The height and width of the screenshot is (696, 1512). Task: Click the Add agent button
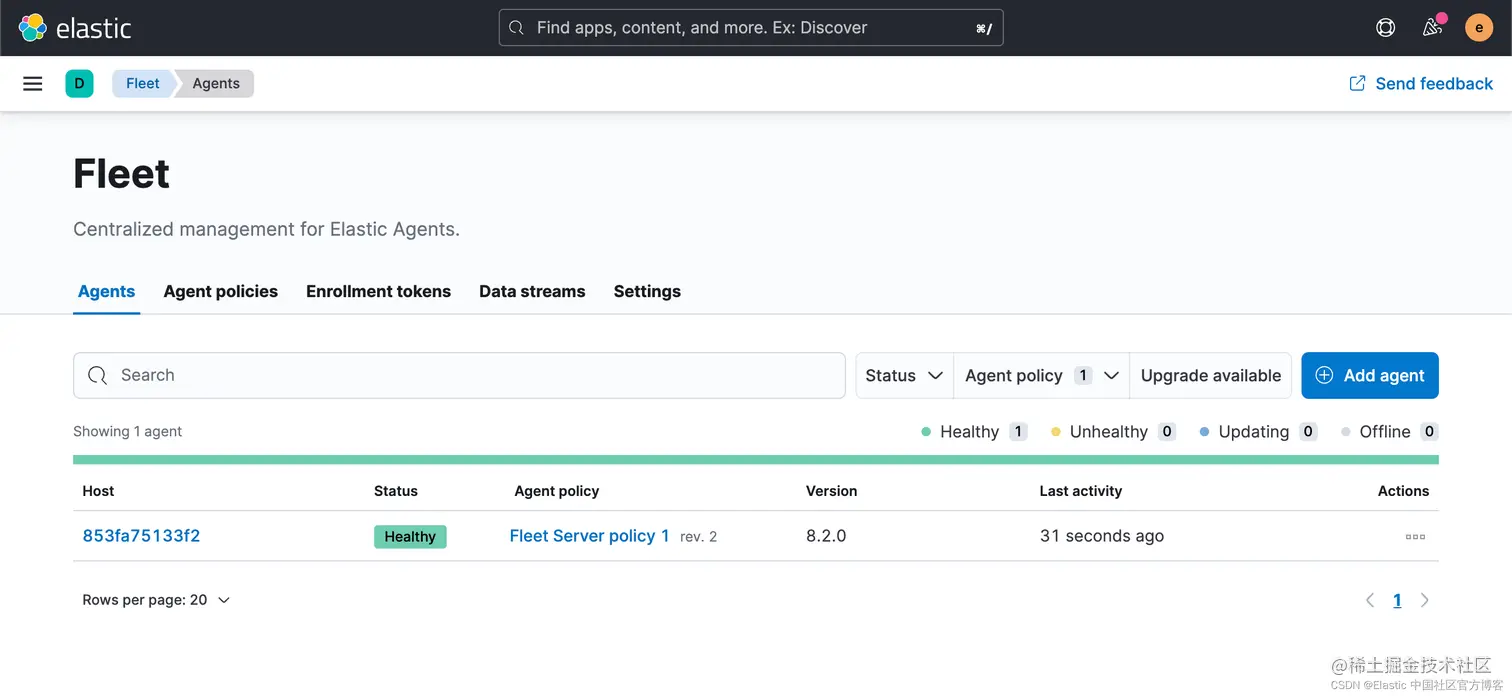point(1369,376)
